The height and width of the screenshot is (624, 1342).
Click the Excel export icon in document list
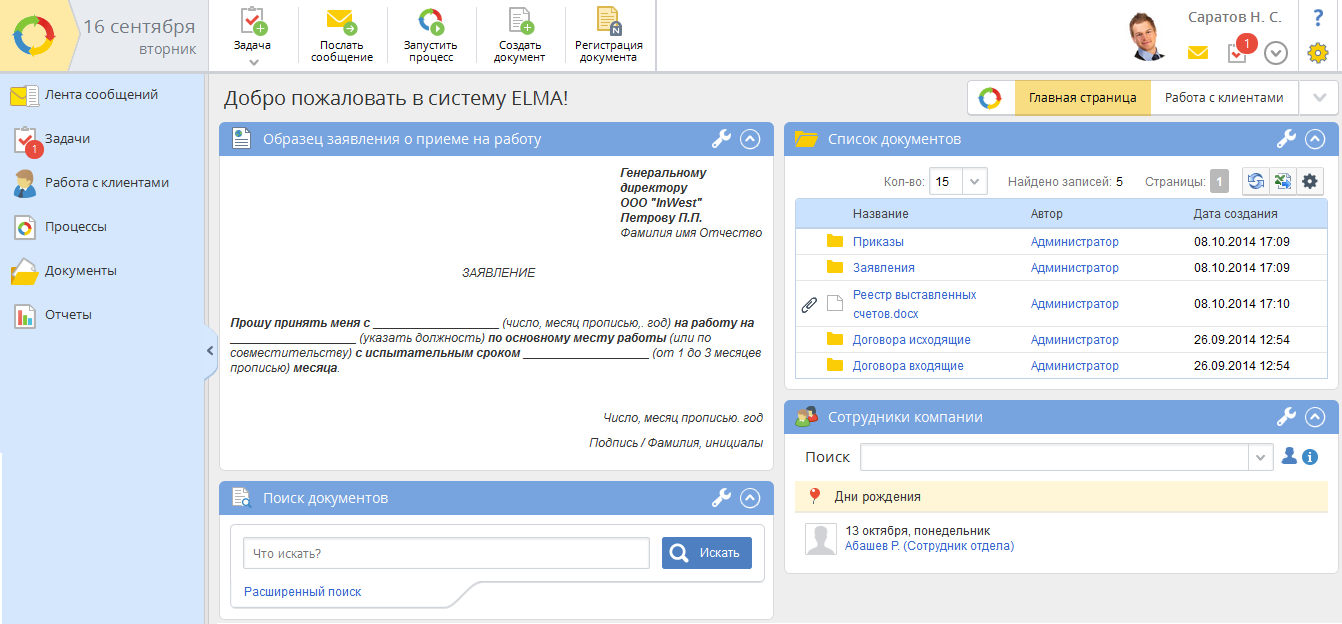pos(1282,181)
